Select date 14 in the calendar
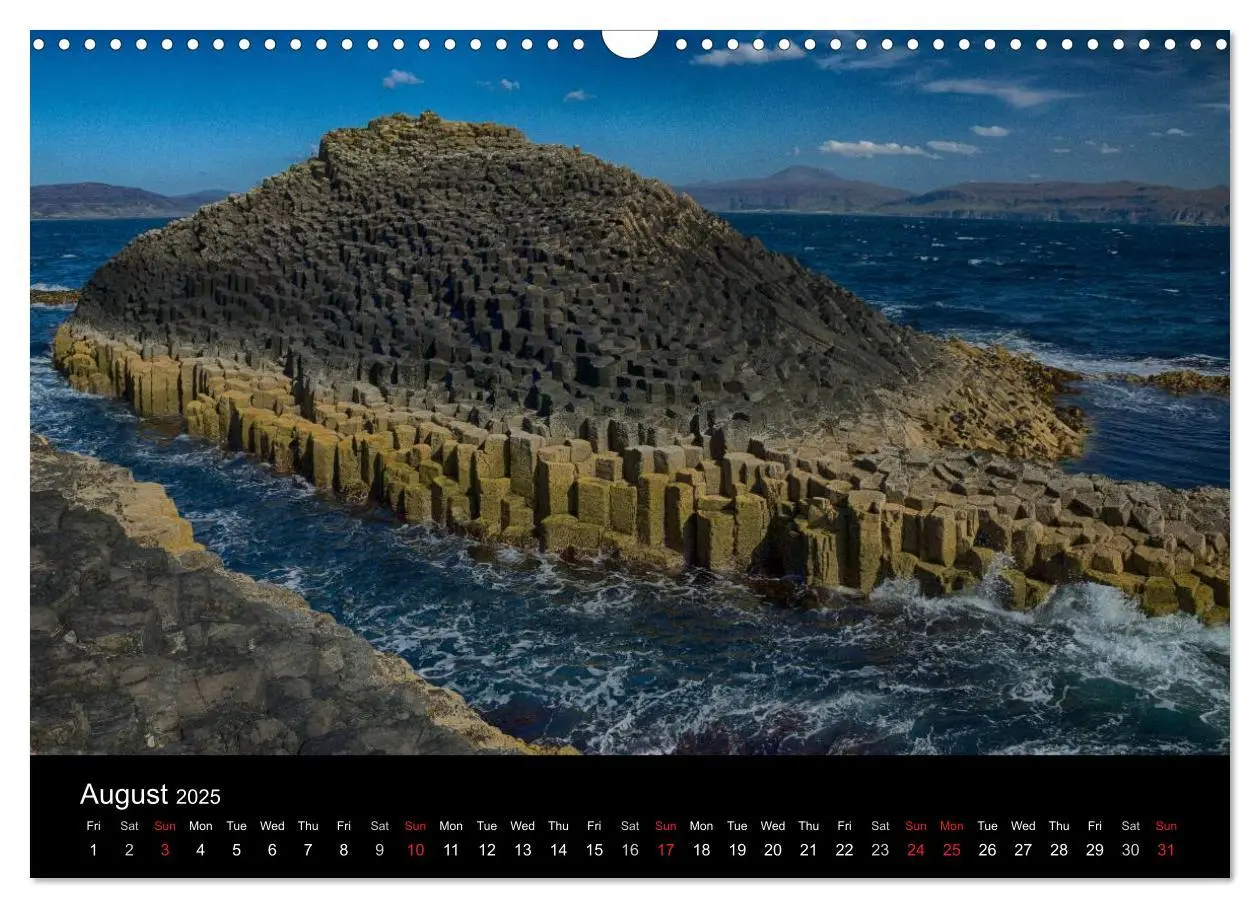 (x=558, y=850)
